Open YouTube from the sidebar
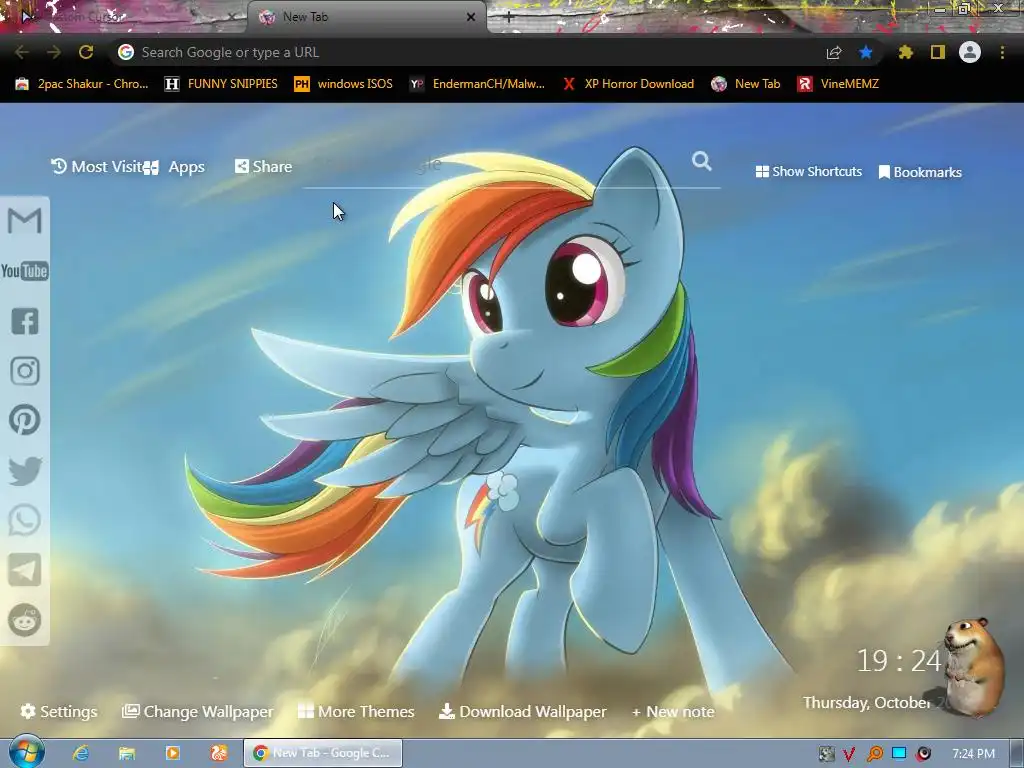Screen dimensions: 1024x768 pyautogui.click(x=25, y=271)
